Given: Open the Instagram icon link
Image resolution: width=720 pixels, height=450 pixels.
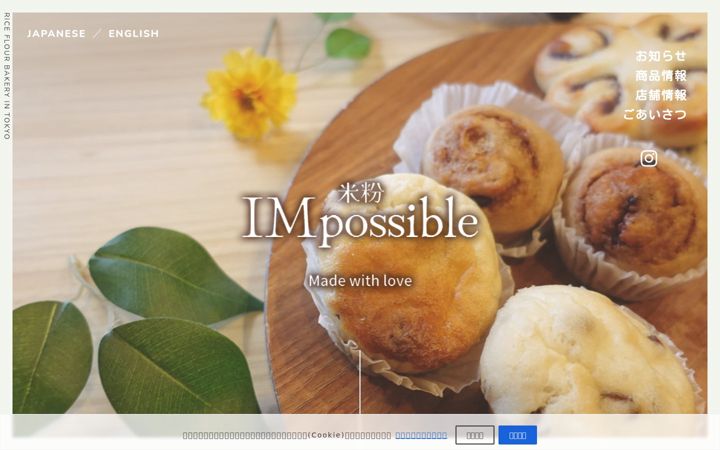Looking at the screenshot, I should 648,158.
